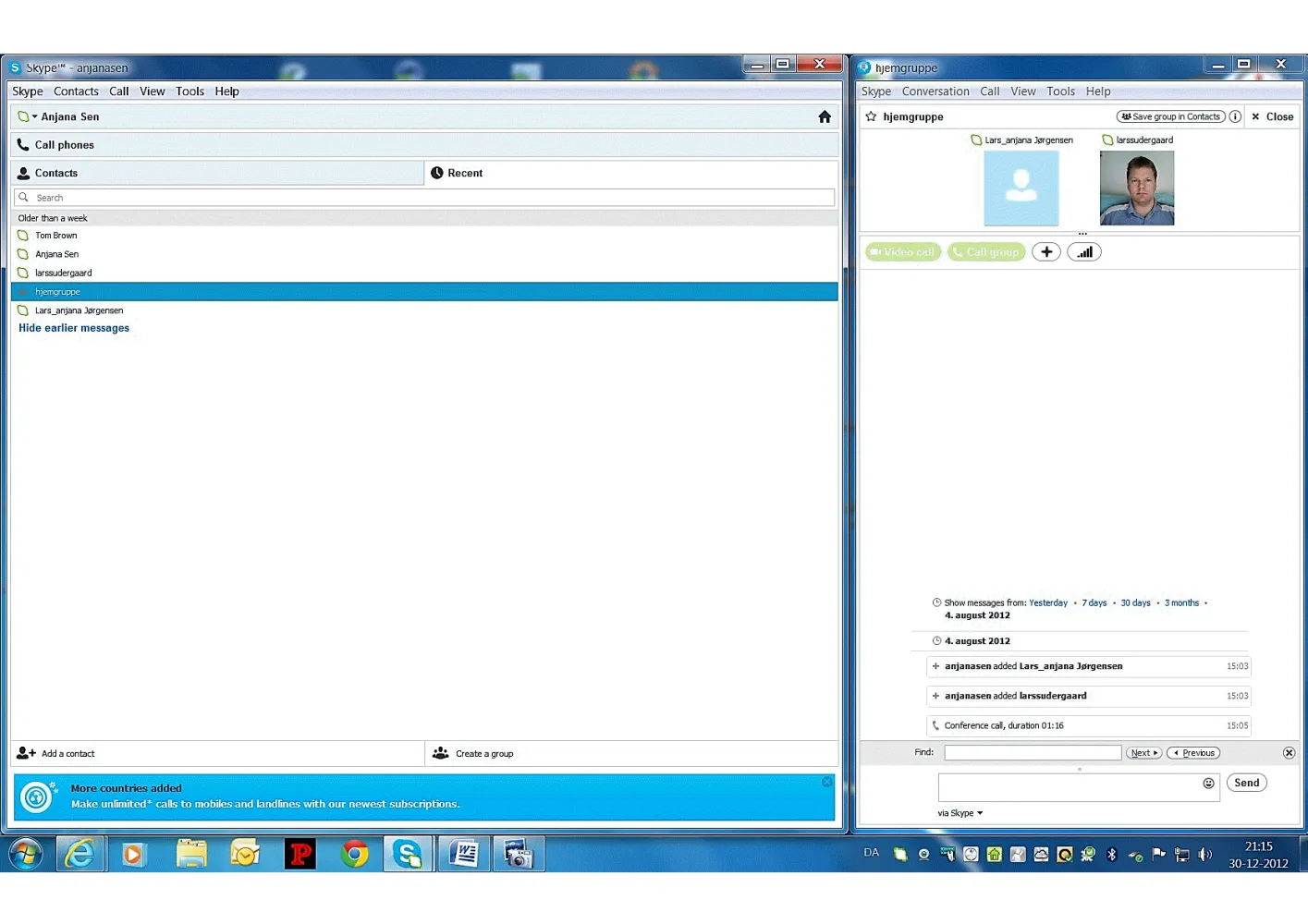Open the Conversation menu

[x=935, y=91]
